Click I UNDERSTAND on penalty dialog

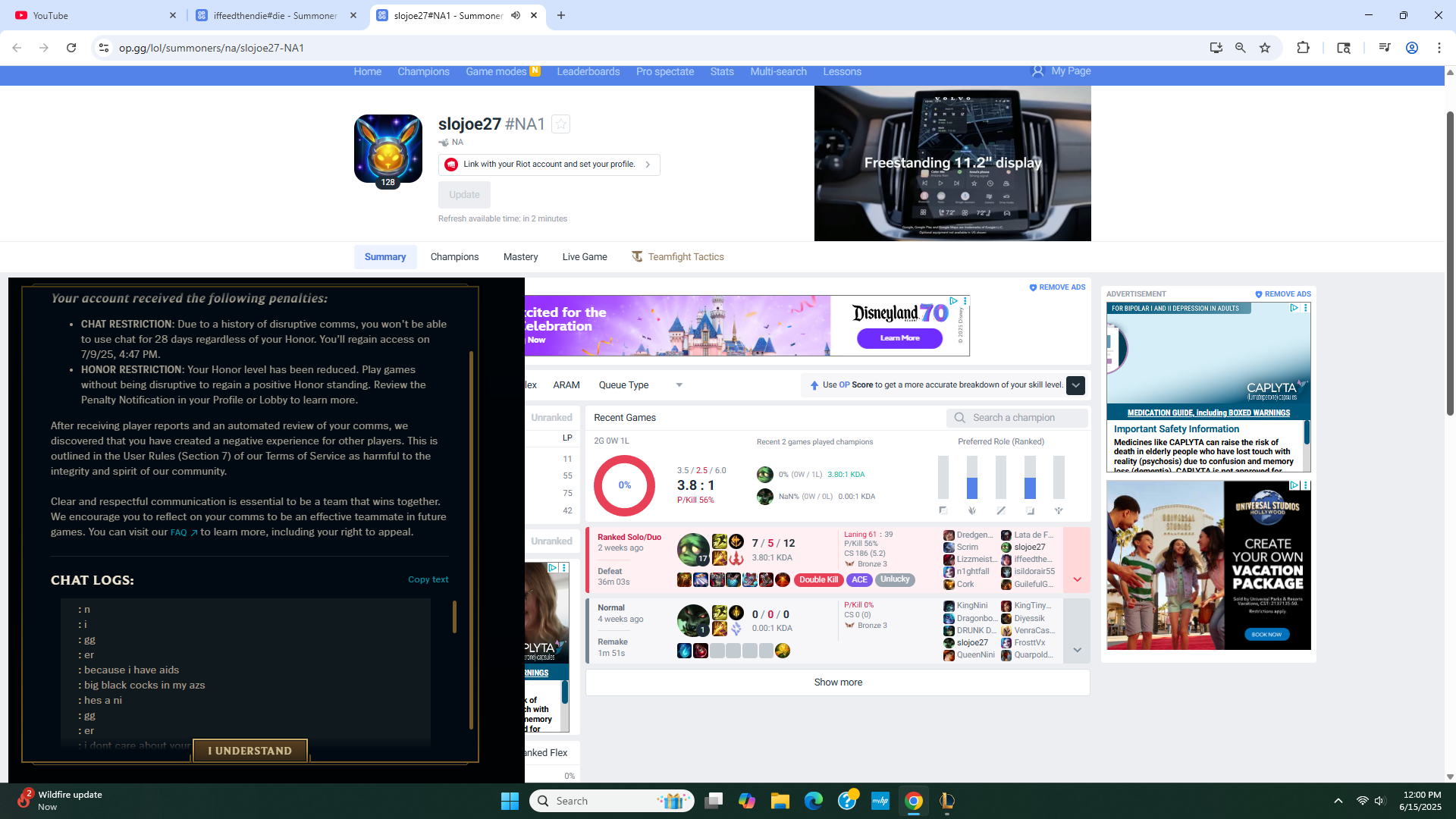coord(250,751)
